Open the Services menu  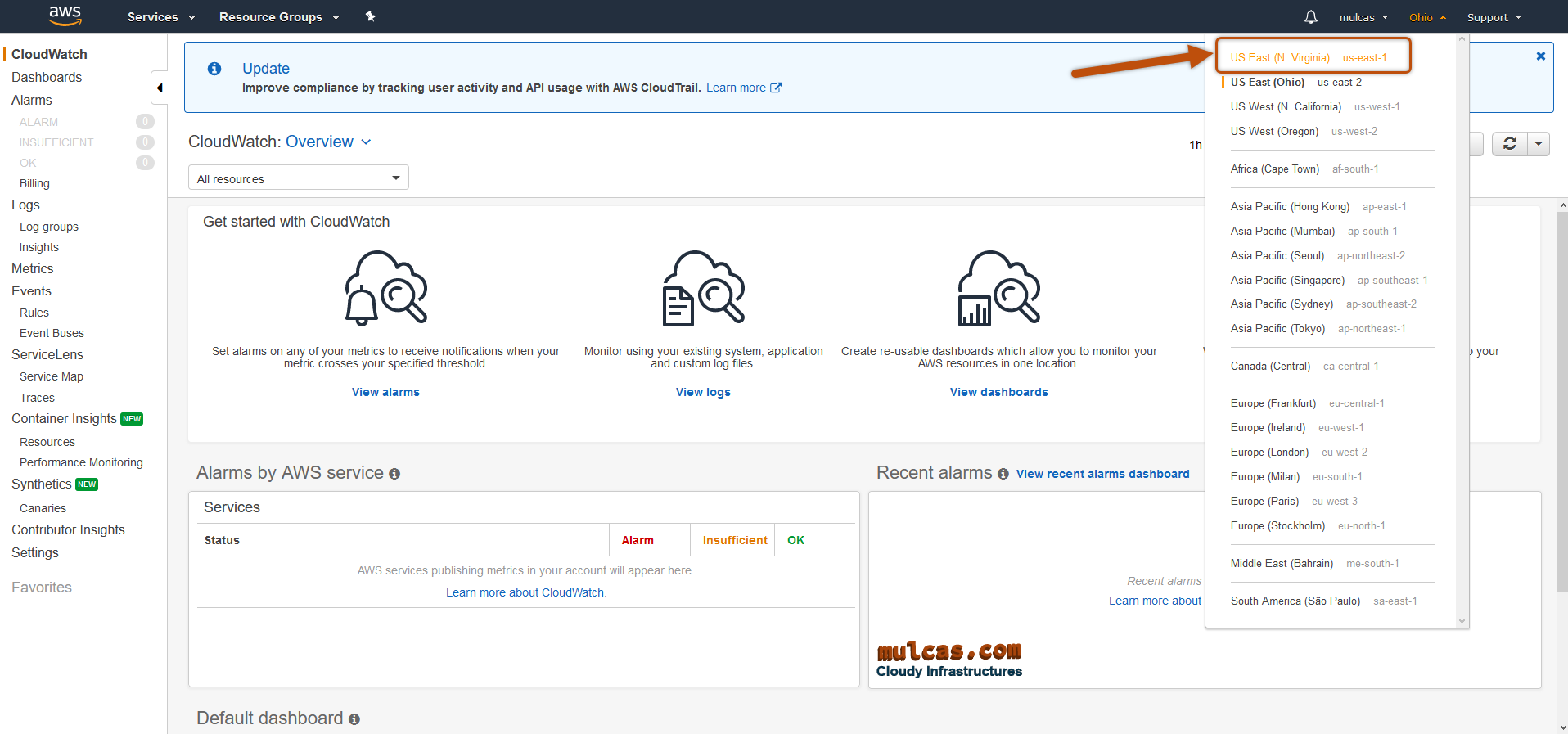point(161,17)
